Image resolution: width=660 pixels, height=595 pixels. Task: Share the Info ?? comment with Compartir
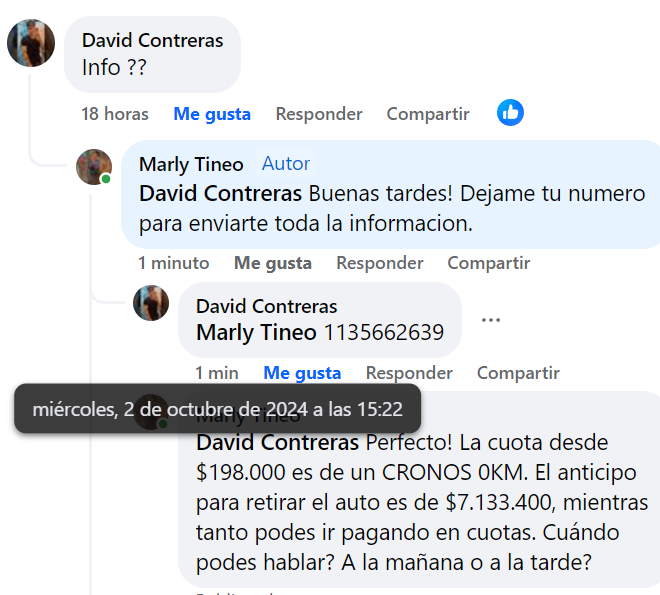coord(428,114)
